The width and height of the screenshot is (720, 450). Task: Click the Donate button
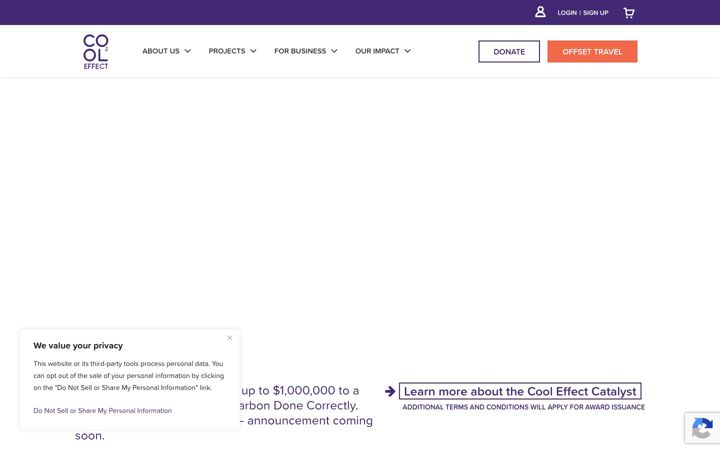point(509,51)
